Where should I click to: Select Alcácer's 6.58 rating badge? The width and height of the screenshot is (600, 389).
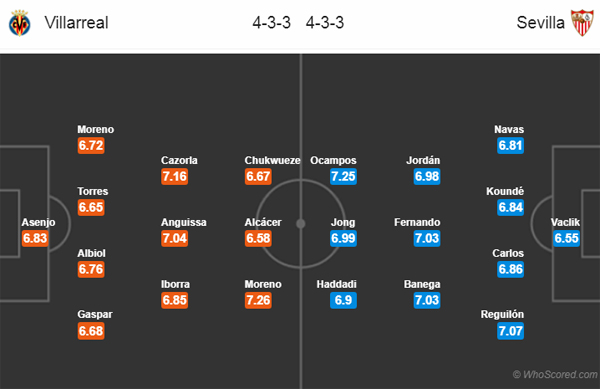(x=258, y=238)
